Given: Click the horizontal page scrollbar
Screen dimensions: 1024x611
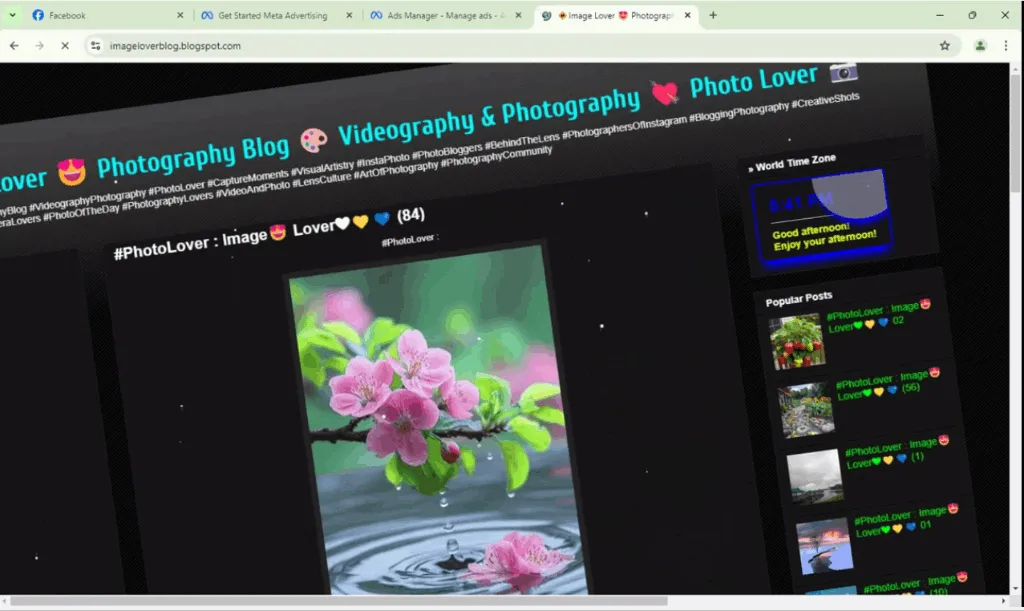Looking at the screenshot, I should pos(338,601).
